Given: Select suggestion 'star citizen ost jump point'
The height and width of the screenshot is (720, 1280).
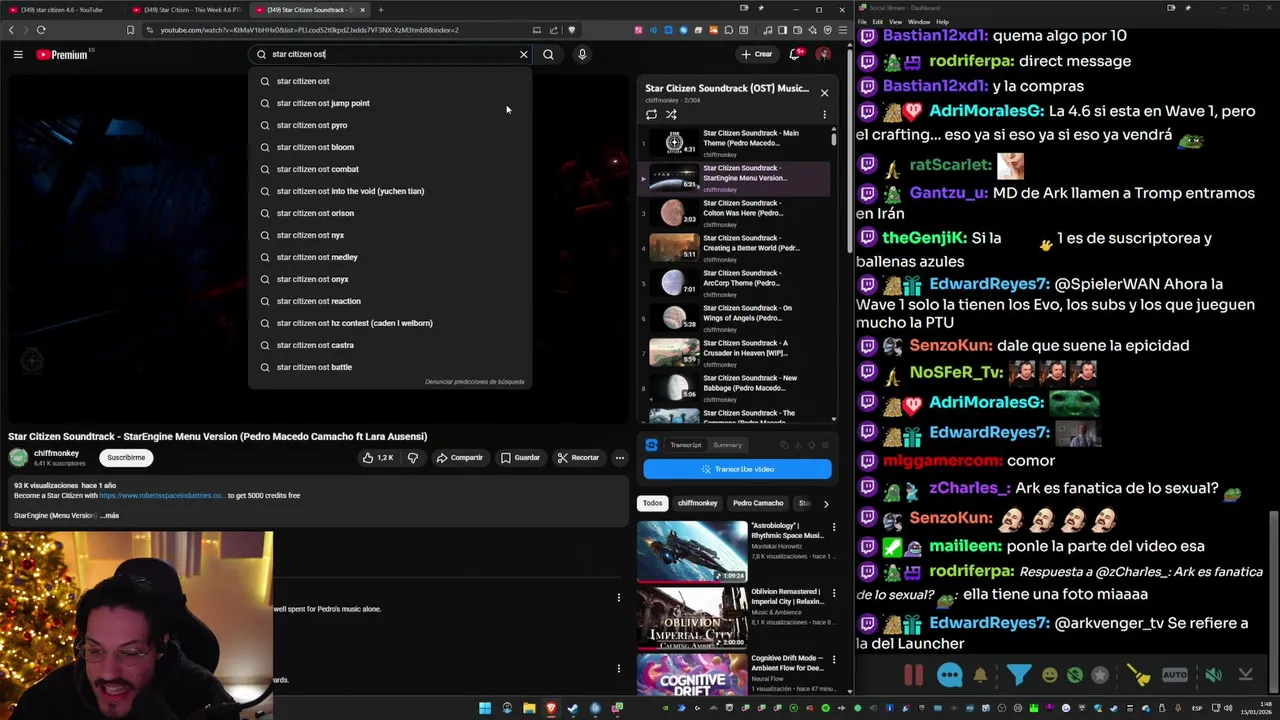Looking at the screenshot, I should [390, 103].
